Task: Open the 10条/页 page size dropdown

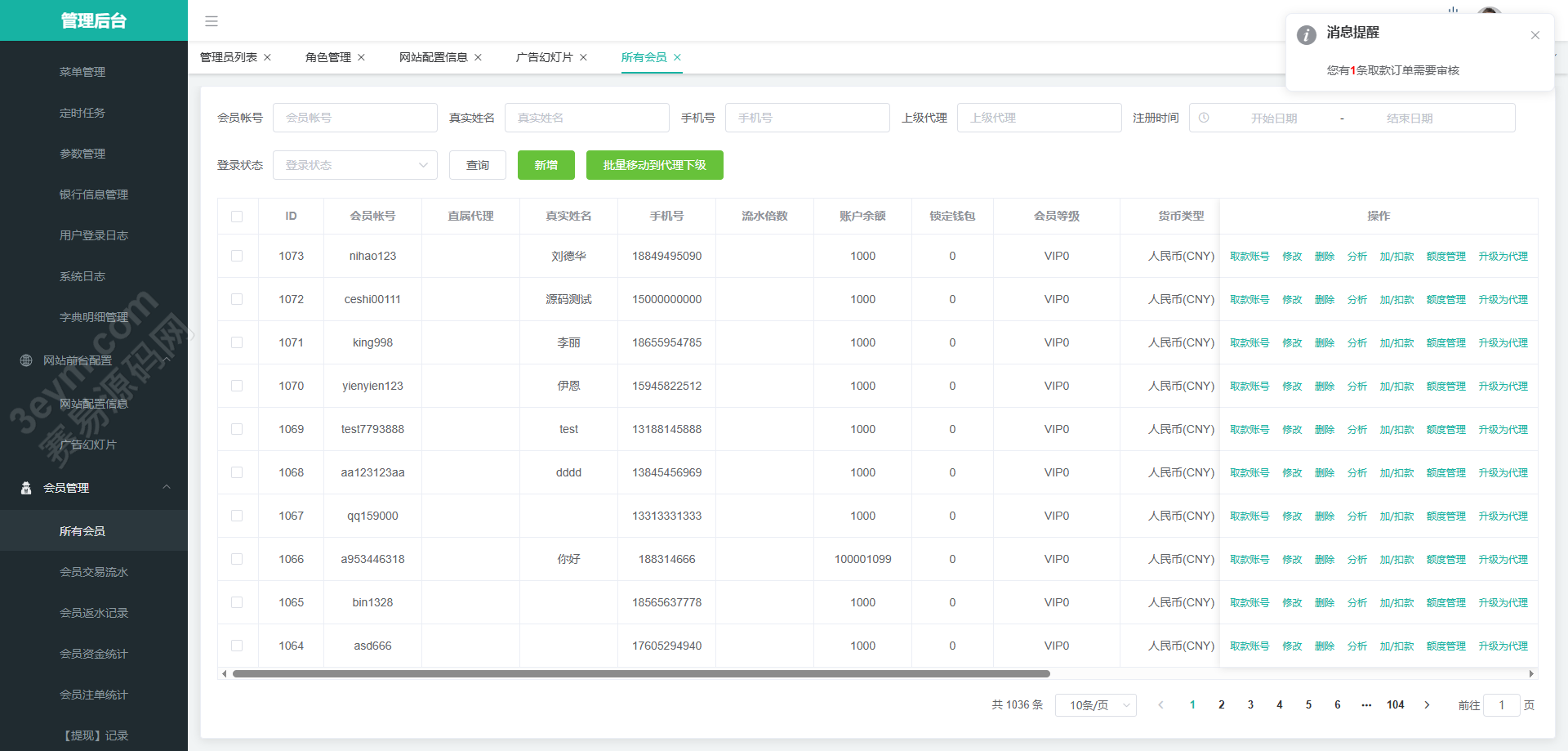Action: click(1095, 705)
